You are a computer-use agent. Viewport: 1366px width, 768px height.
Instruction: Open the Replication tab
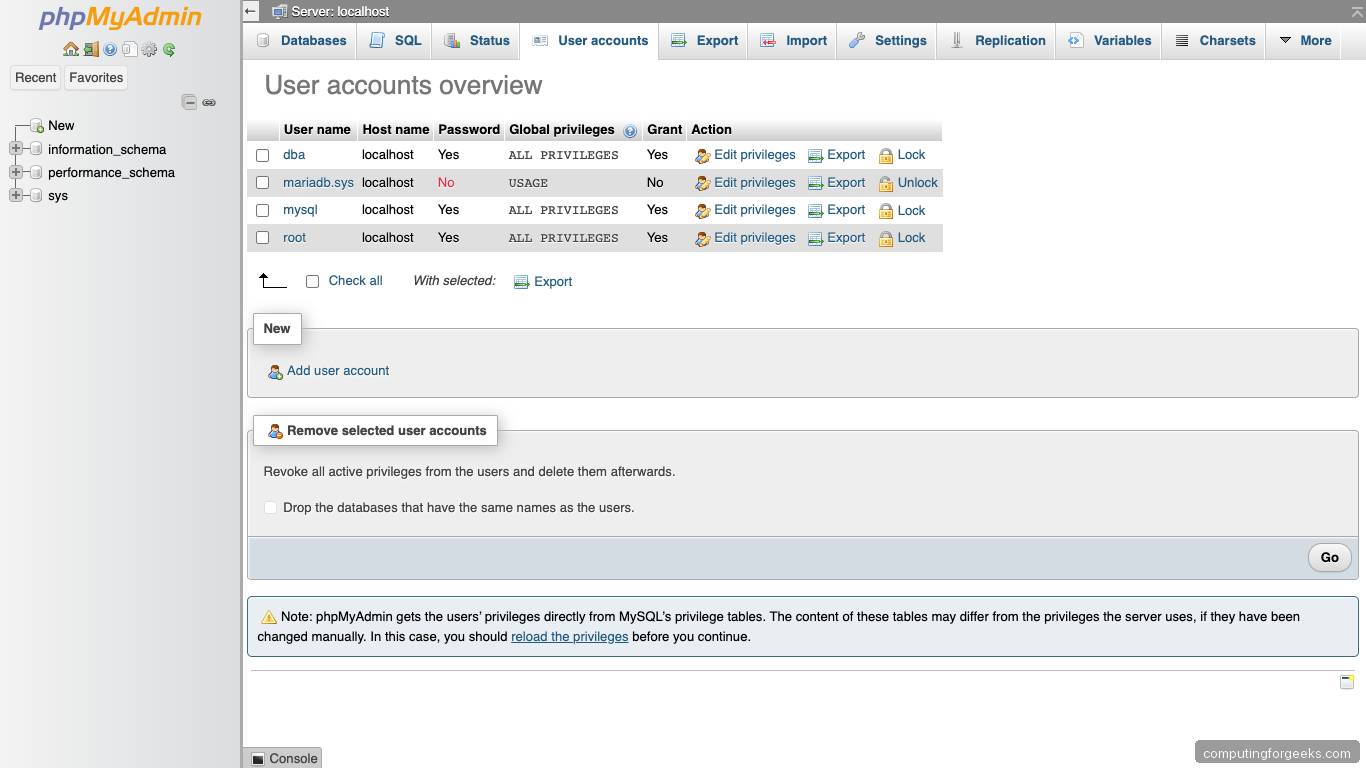pos(1009,40)
